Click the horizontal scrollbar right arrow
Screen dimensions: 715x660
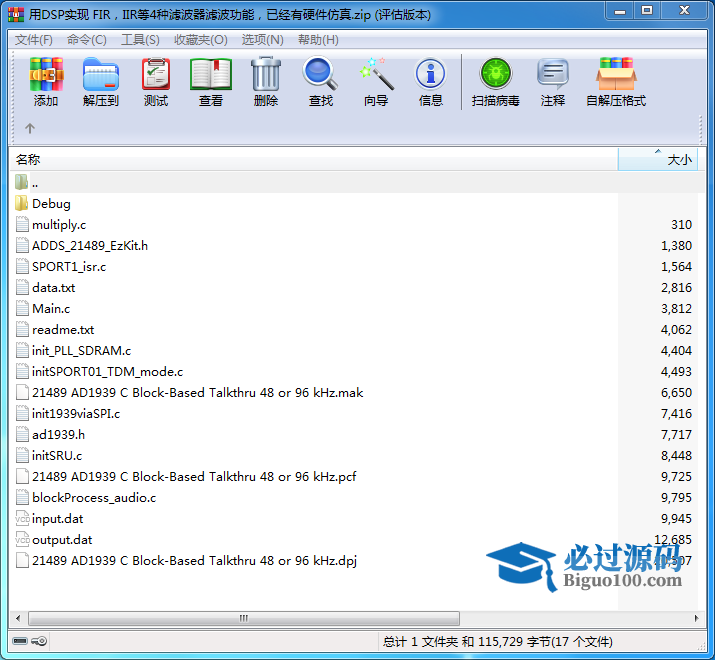[696, 618]
